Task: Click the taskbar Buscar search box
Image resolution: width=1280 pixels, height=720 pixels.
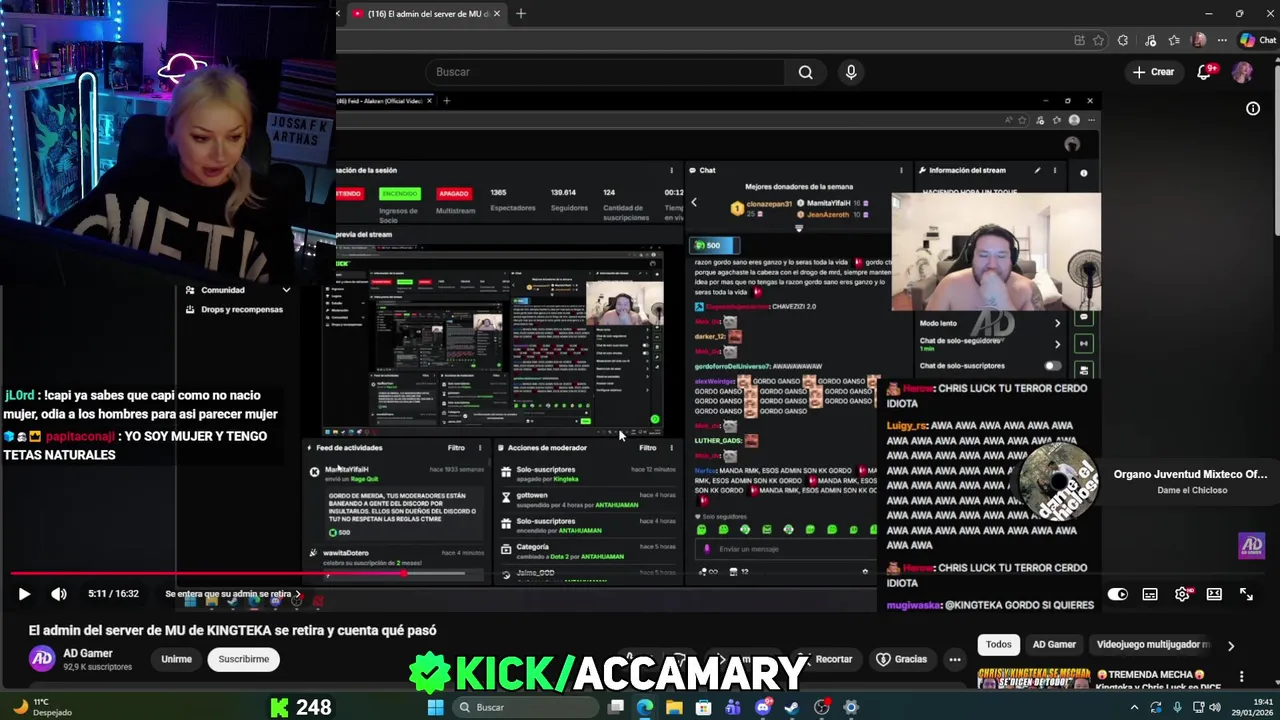Action: tap(524, 707)
